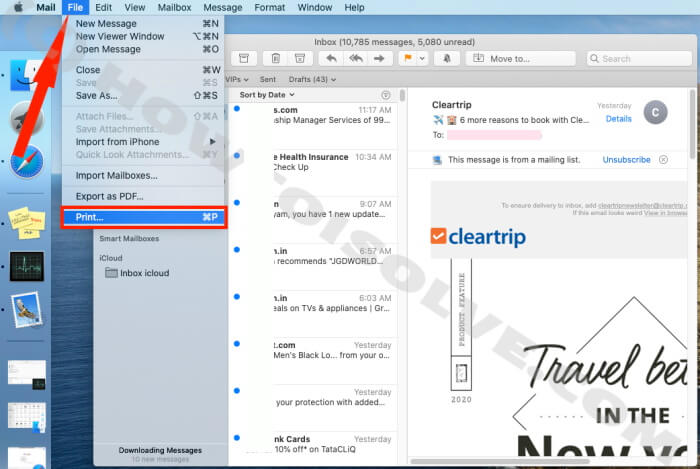
Task: Flag the message with orange flag icon
Action: 408,58
